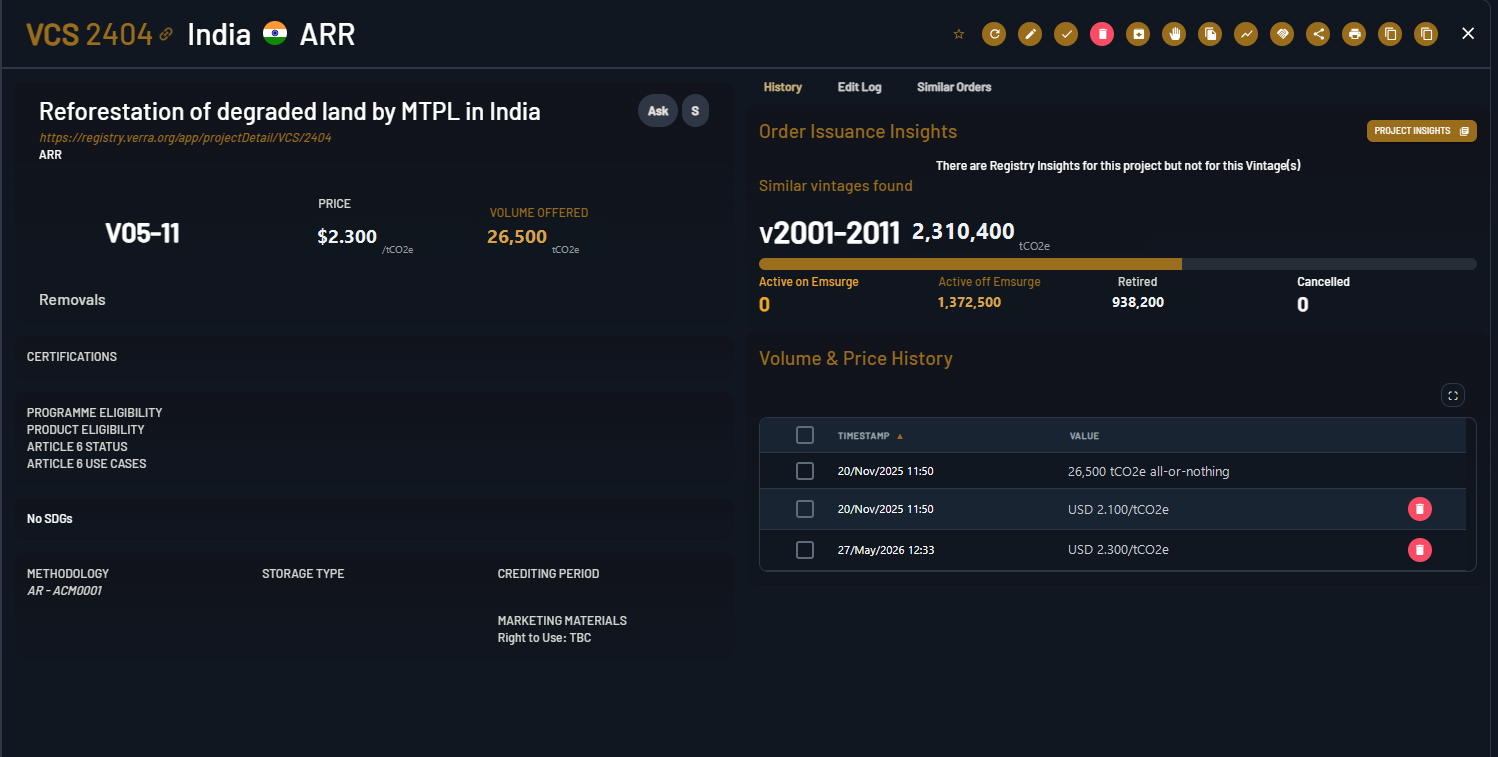The image size is (1498, 757).
Task: Click the Active on Emsurge label
Action: pos(808,282)
